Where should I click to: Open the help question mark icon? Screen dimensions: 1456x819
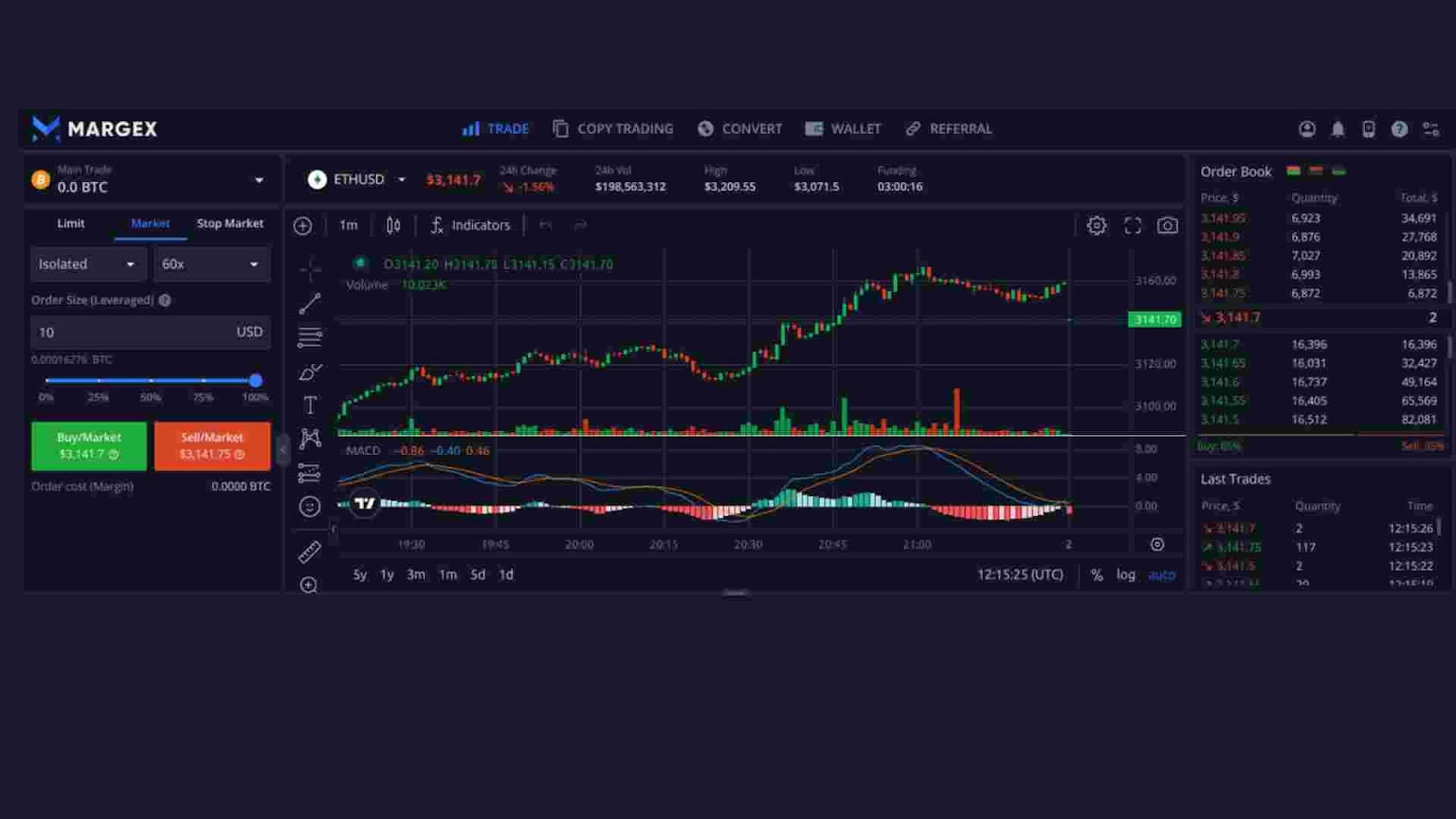click(1400, 129)
